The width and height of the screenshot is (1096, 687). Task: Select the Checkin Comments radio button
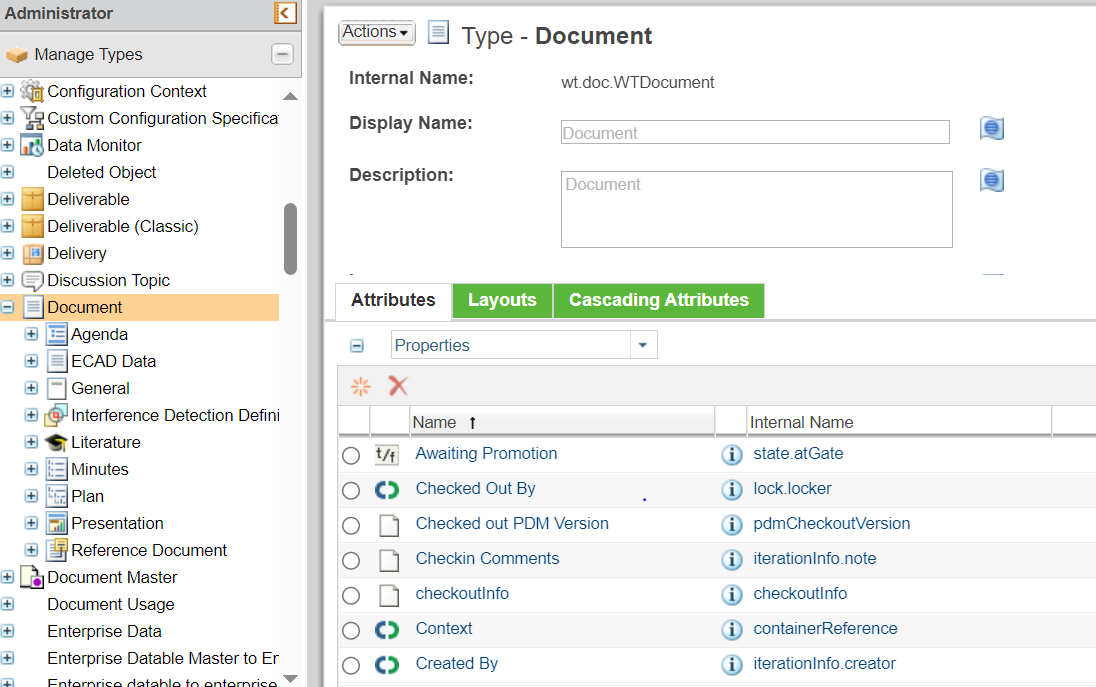(351, 561)
